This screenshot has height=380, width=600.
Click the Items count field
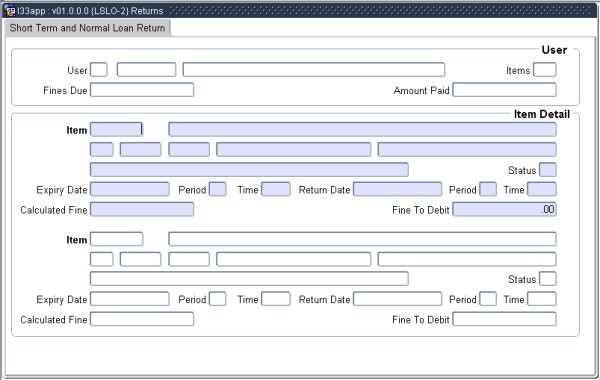coord(545,70)
